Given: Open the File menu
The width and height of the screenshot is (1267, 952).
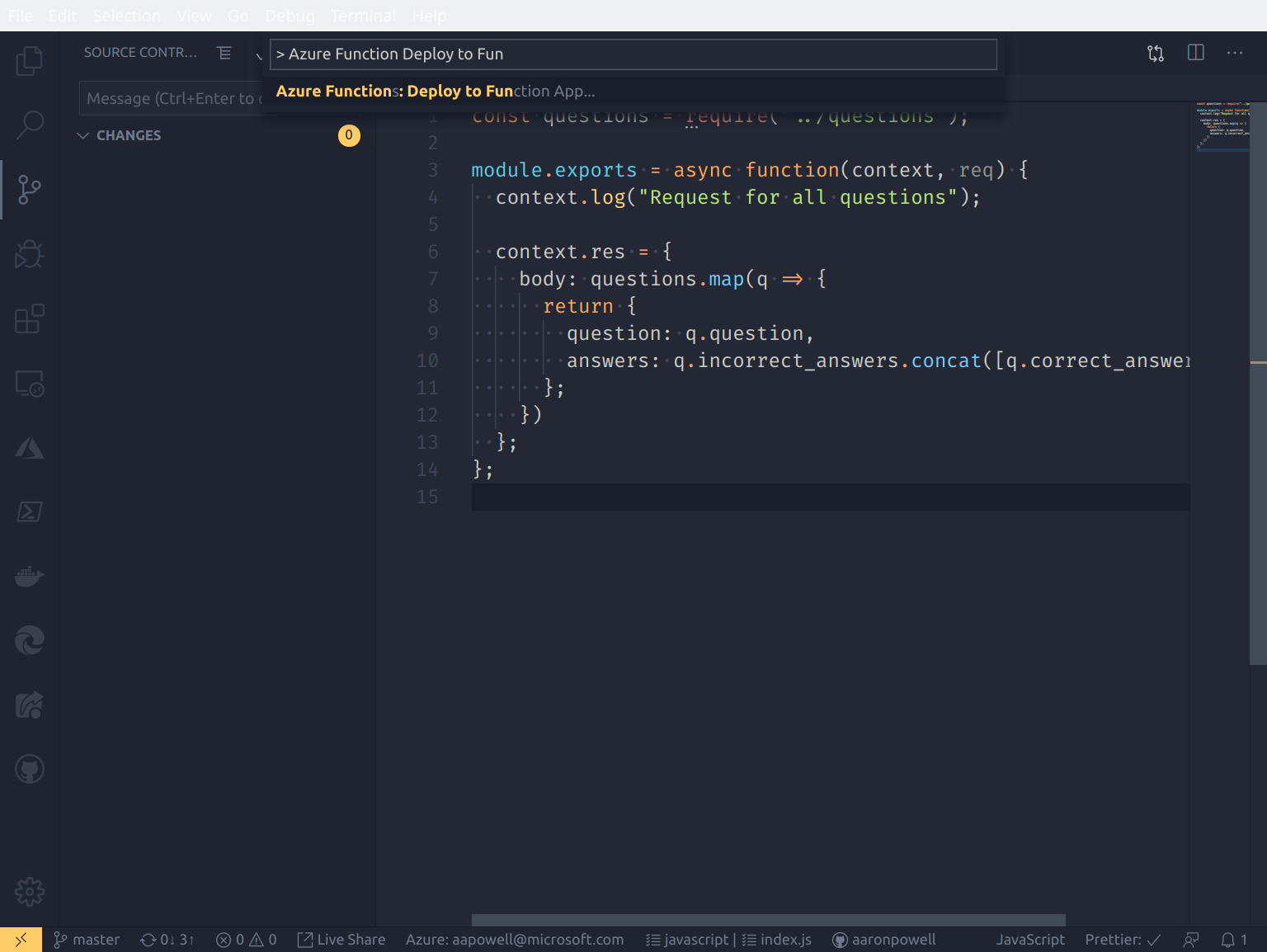Looking at the screenshot, I should [x=21, y=16].
